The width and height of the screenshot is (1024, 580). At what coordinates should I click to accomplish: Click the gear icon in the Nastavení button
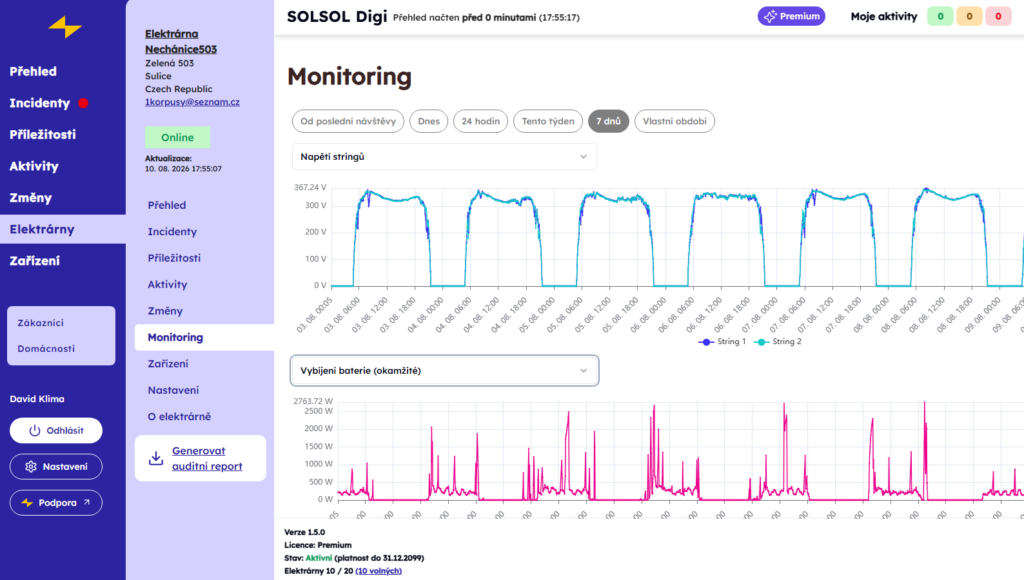click(31, 466)
